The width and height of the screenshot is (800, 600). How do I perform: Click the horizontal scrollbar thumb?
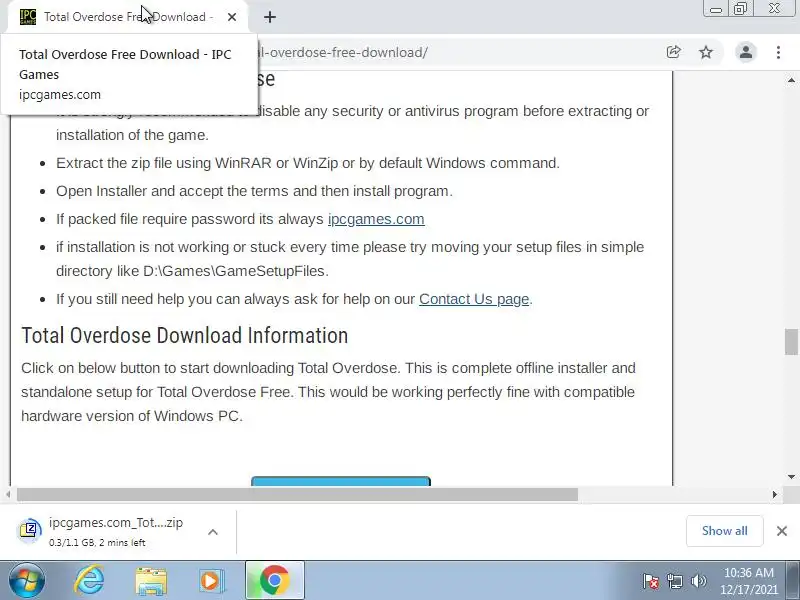click(297, 494)
